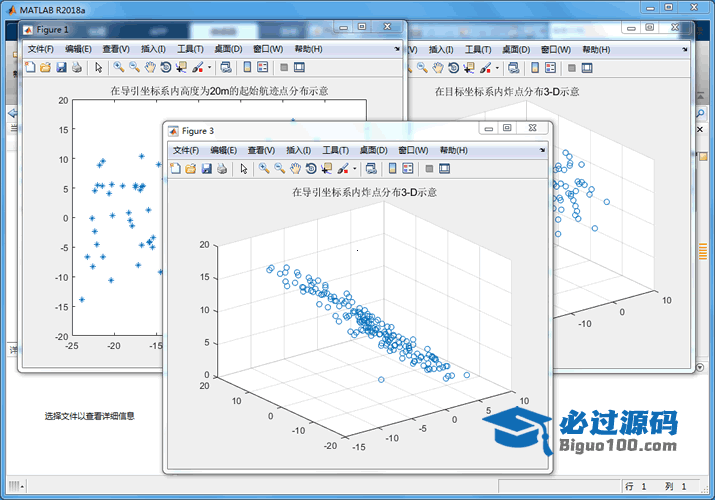Open 工具(T) menu in Figure 3
This screenshot has width=715, height=500.
(336, 150)
